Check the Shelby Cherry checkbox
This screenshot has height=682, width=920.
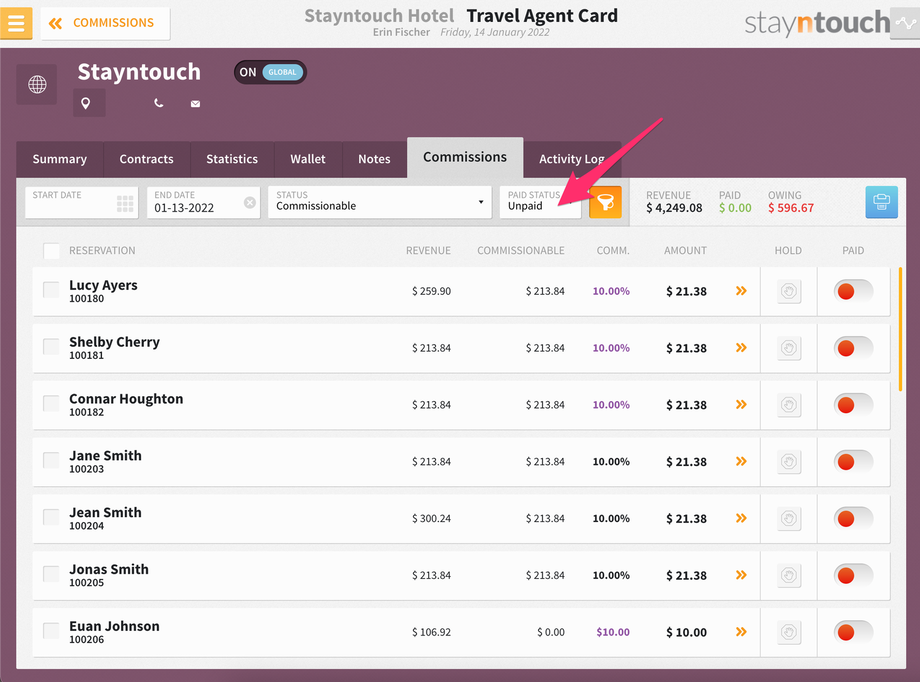[51, 346]
